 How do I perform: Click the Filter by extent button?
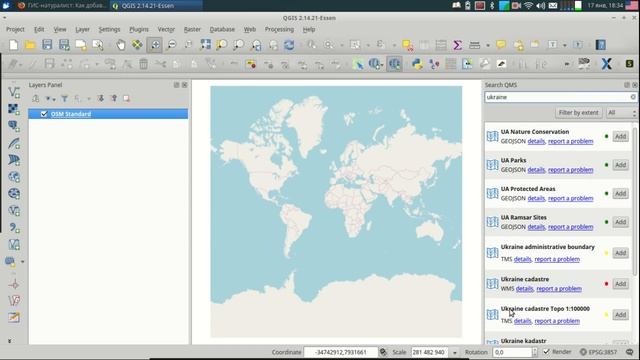578,113
